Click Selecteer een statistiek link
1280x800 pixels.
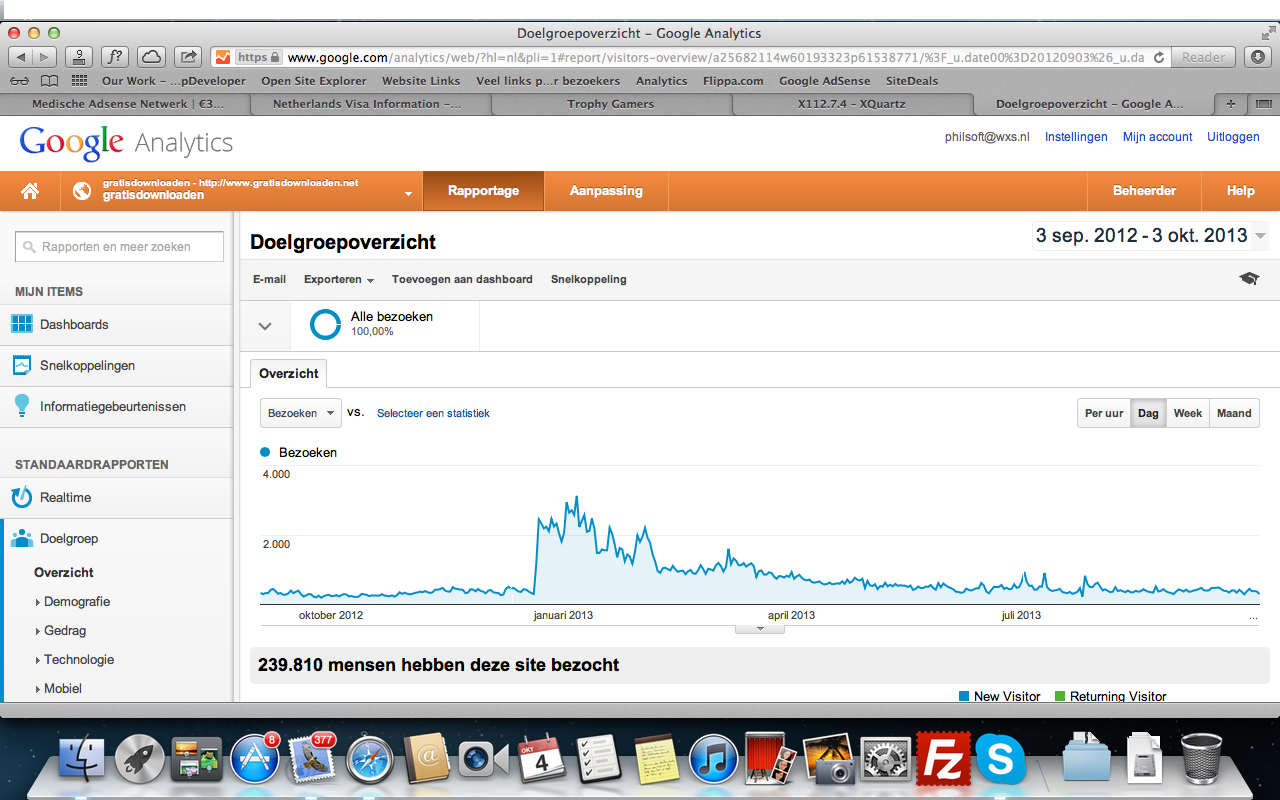click(433, 413)
